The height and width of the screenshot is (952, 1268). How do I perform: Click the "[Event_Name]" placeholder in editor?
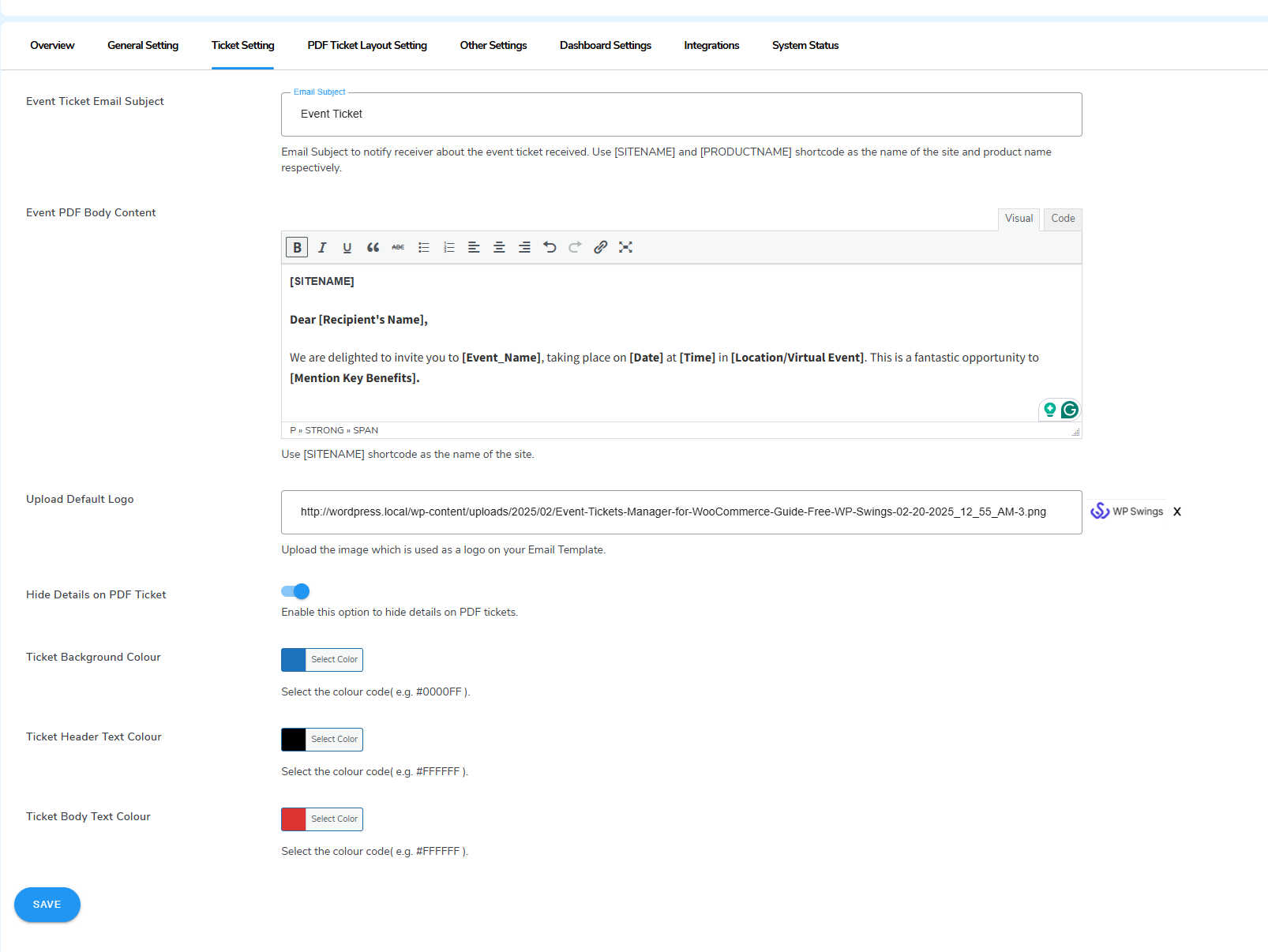click(501, 358)
